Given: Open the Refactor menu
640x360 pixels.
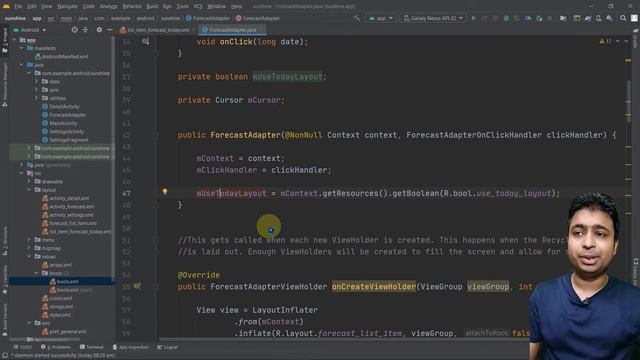Looking at the screenshot, I should tap(132, 7).
